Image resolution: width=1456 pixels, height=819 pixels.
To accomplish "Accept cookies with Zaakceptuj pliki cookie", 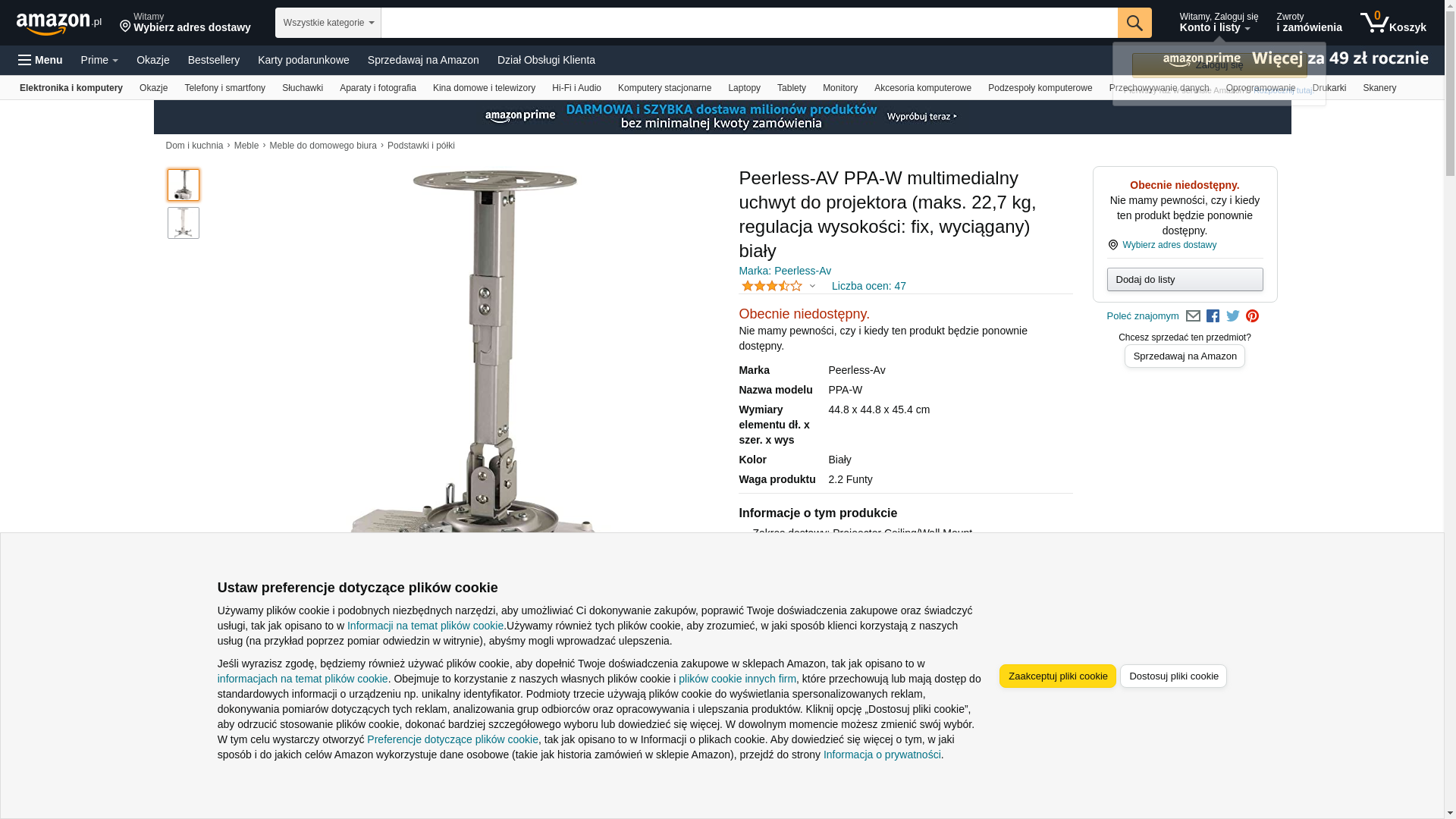I will 1057,676.
